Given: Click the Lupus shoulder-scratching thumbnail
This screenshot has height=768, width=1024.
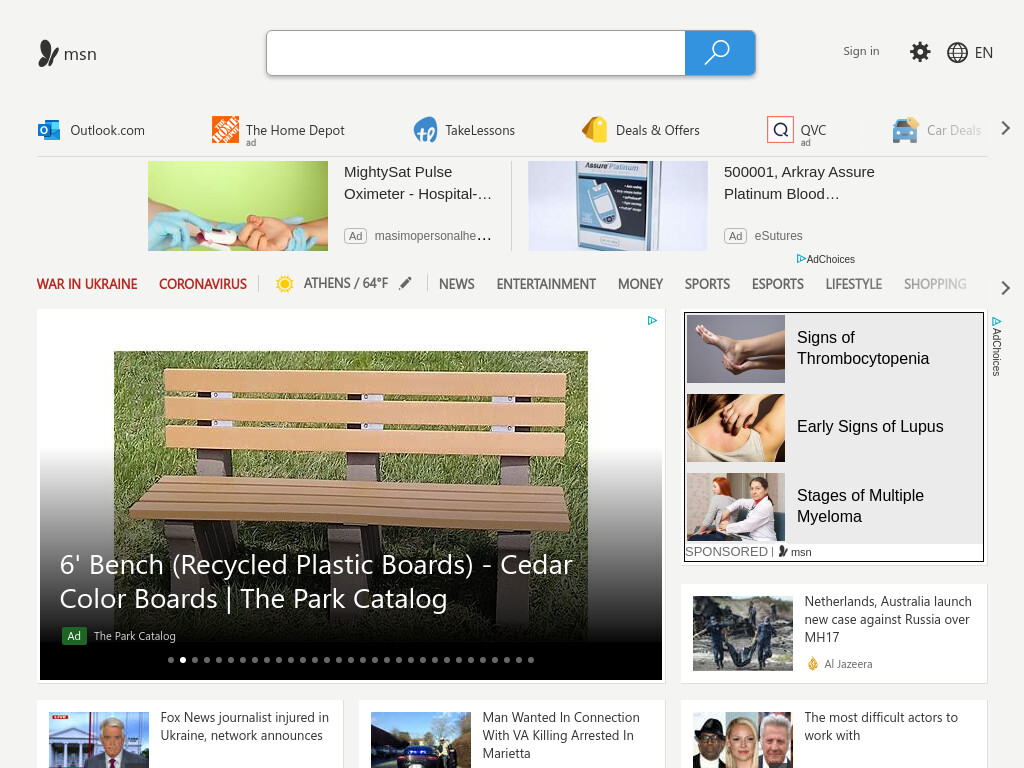Looking at the screenshot, I should pos(735,428).
